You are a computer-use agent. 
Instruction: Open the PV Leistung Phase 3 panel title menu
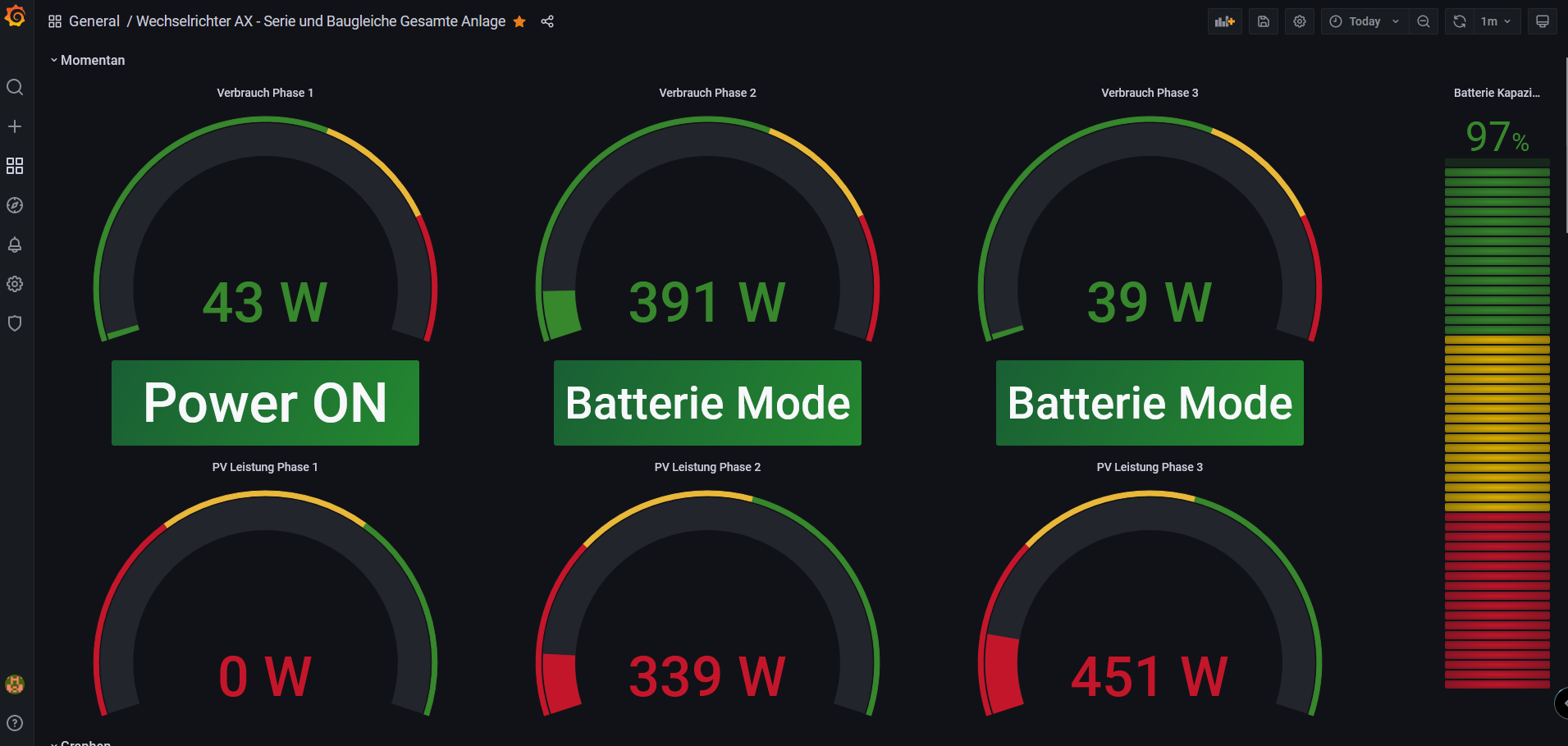(x=1149, y=467)
